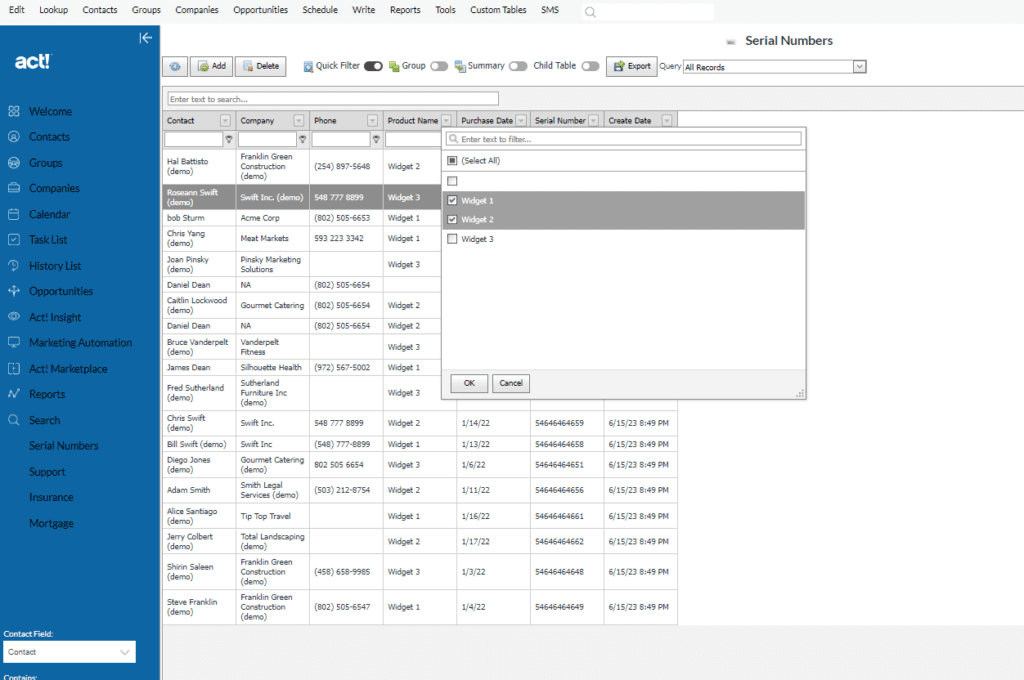Viewport: 1024px width, 680px height.
Task: Uncheck the Widget 2 checkbox
Action: pyautogui.click(x=452, y=219)
